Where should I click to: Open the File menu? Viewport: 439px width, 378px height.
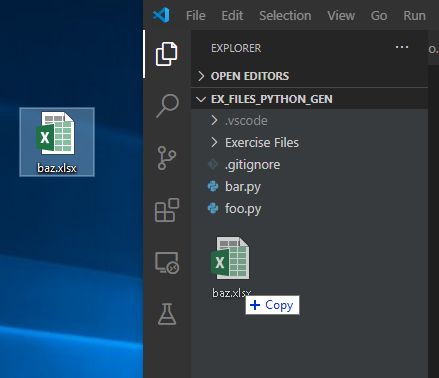[196, 16]
